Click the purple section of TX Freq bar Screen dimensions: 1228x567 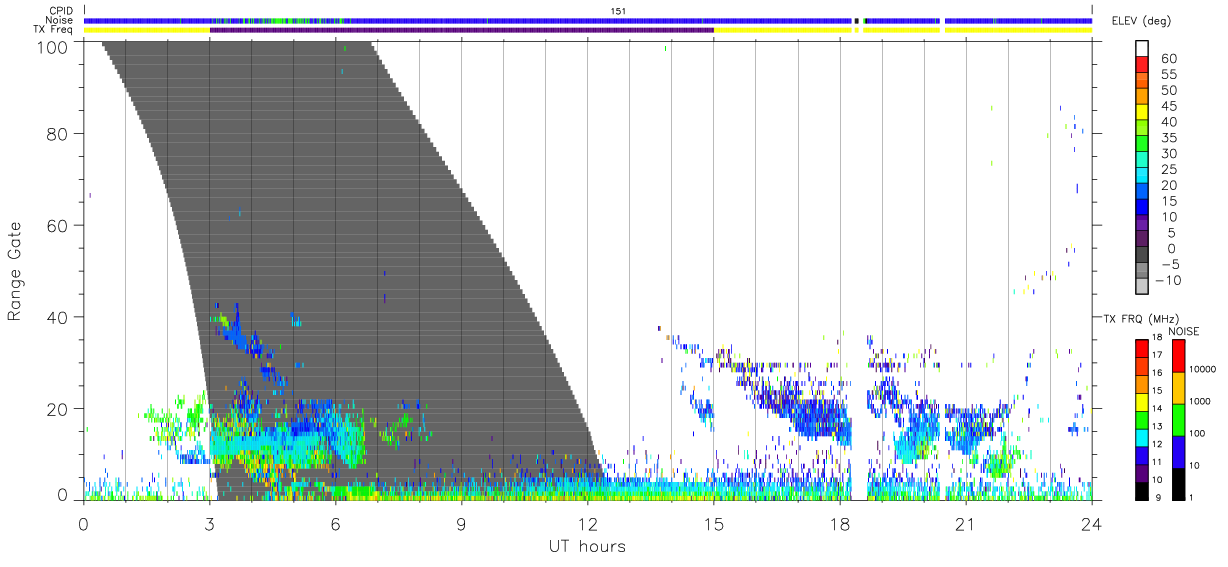[x=462, y=30]
